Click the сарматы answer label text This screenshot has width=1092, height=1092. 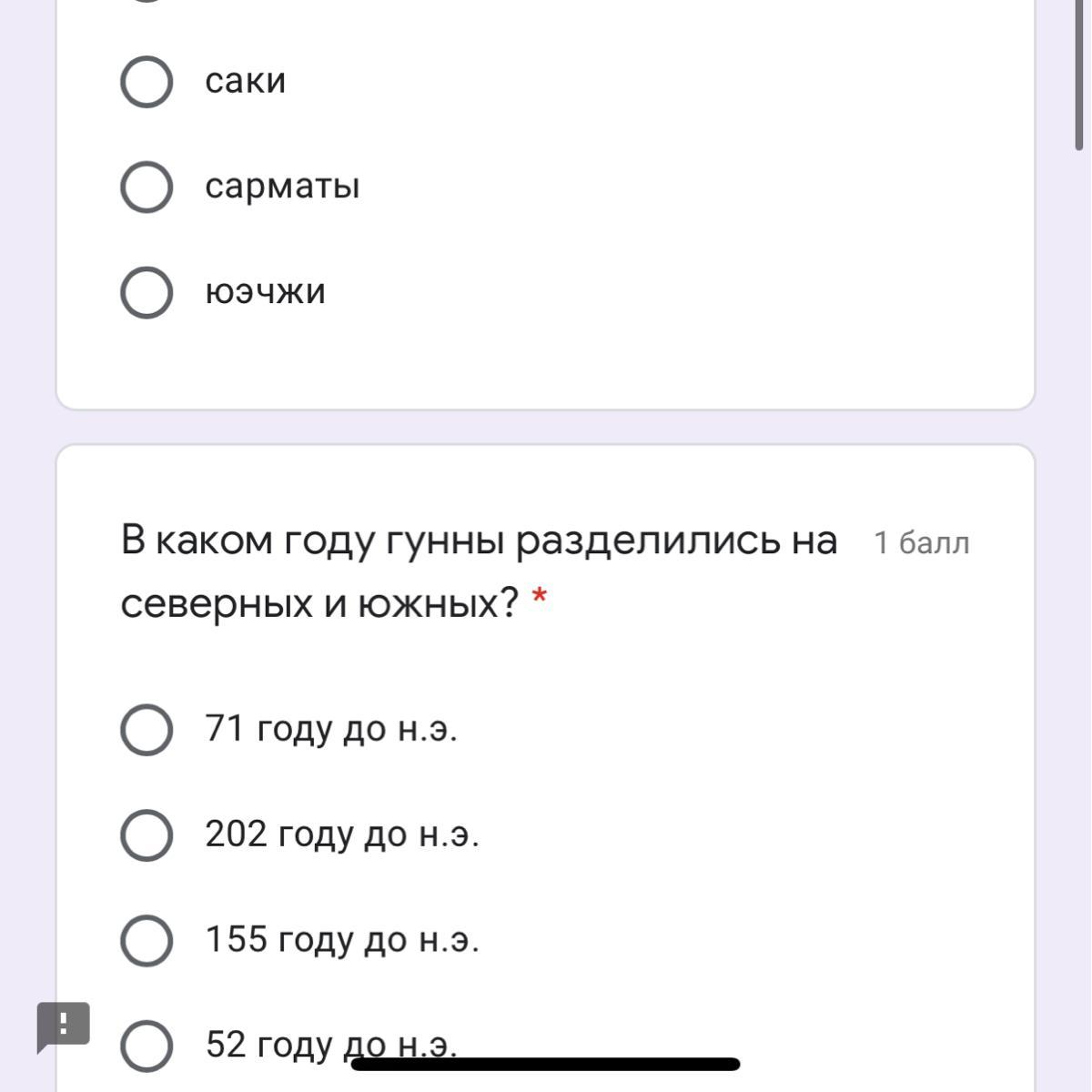point(282,187)
